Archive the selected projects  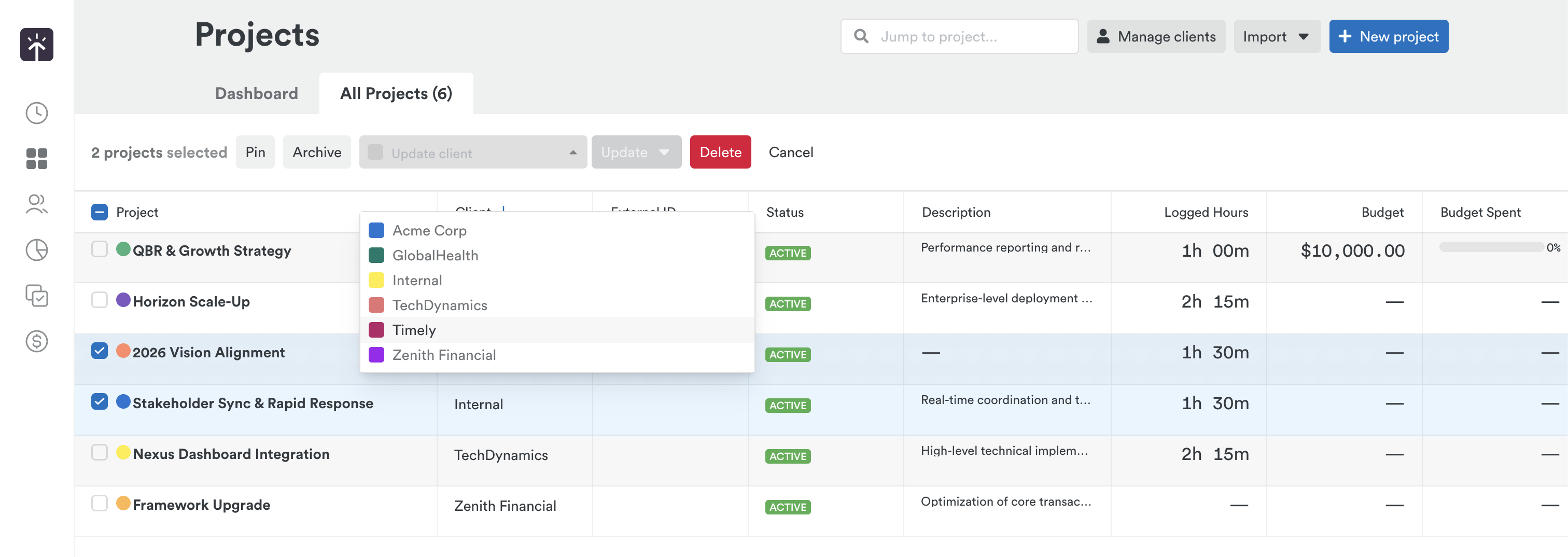pyautogui.click(x=316, y=152)
